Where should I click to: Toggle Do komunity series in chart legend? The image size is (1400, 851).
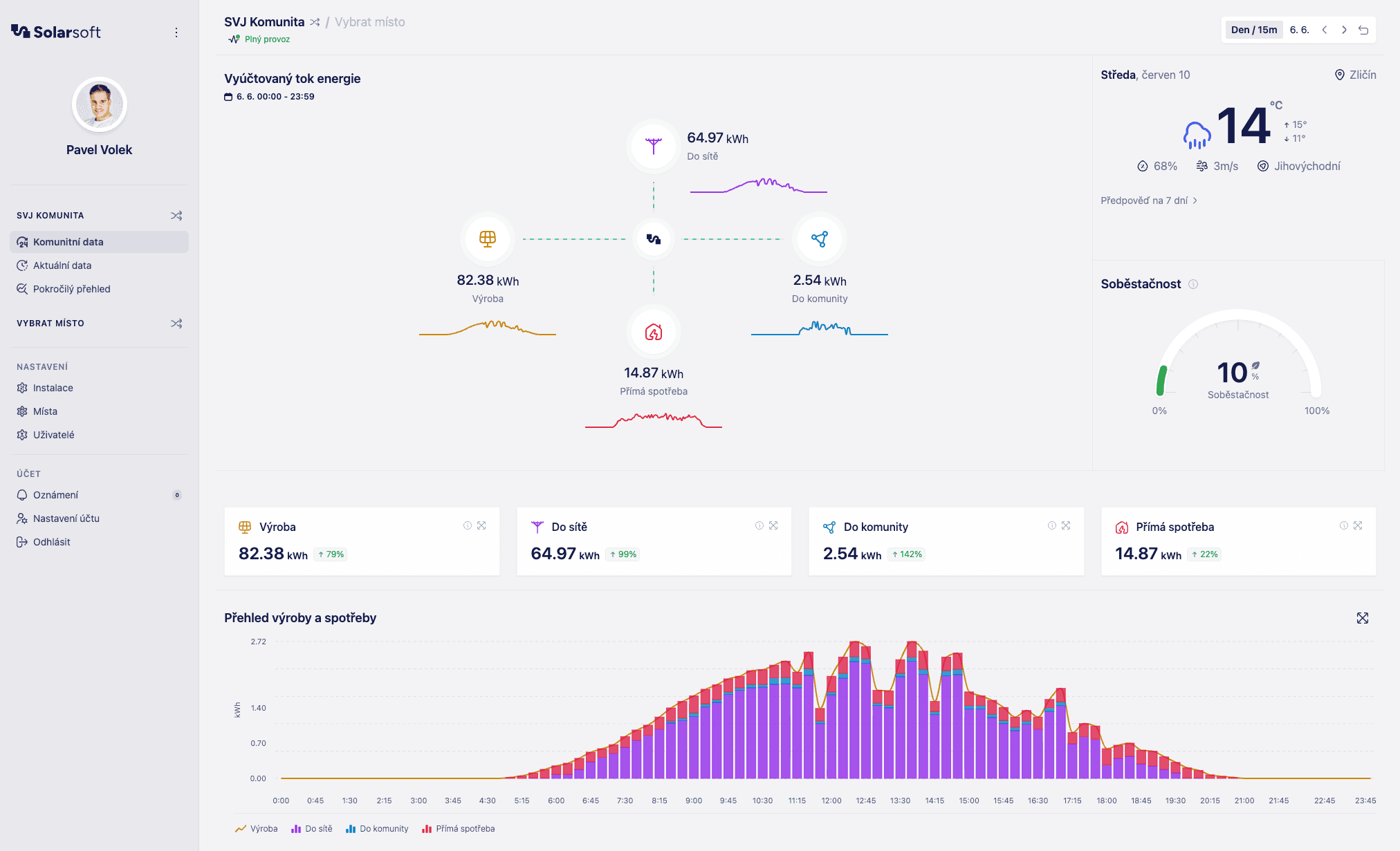pyautogui.click(x=377, y=829)
